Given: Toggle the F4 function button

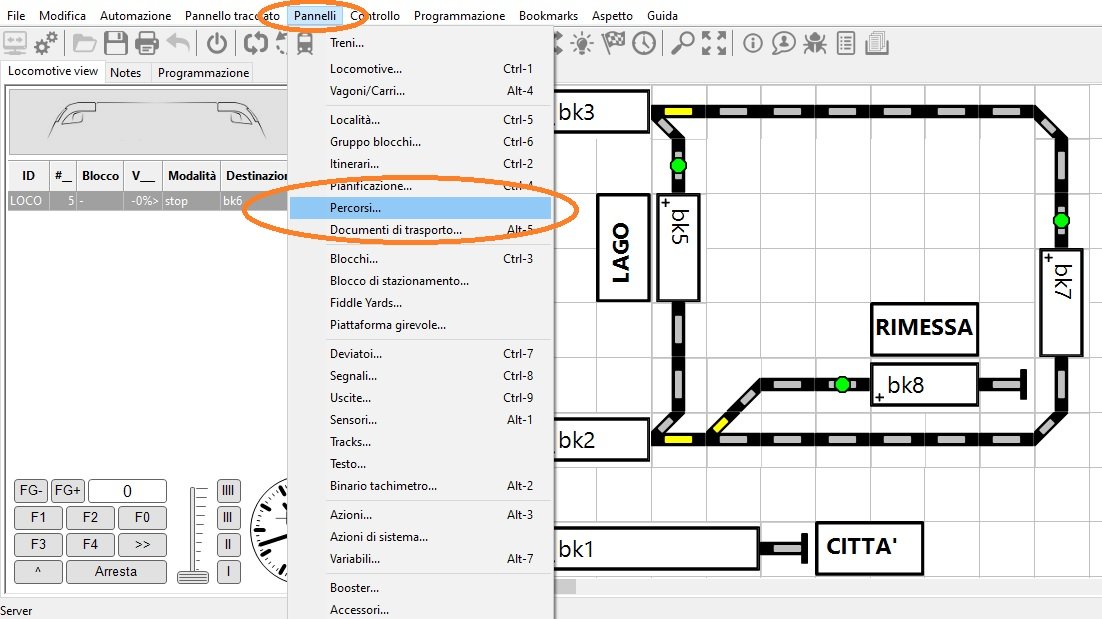Looking at the screenshot, I should (x=90, y=545).
